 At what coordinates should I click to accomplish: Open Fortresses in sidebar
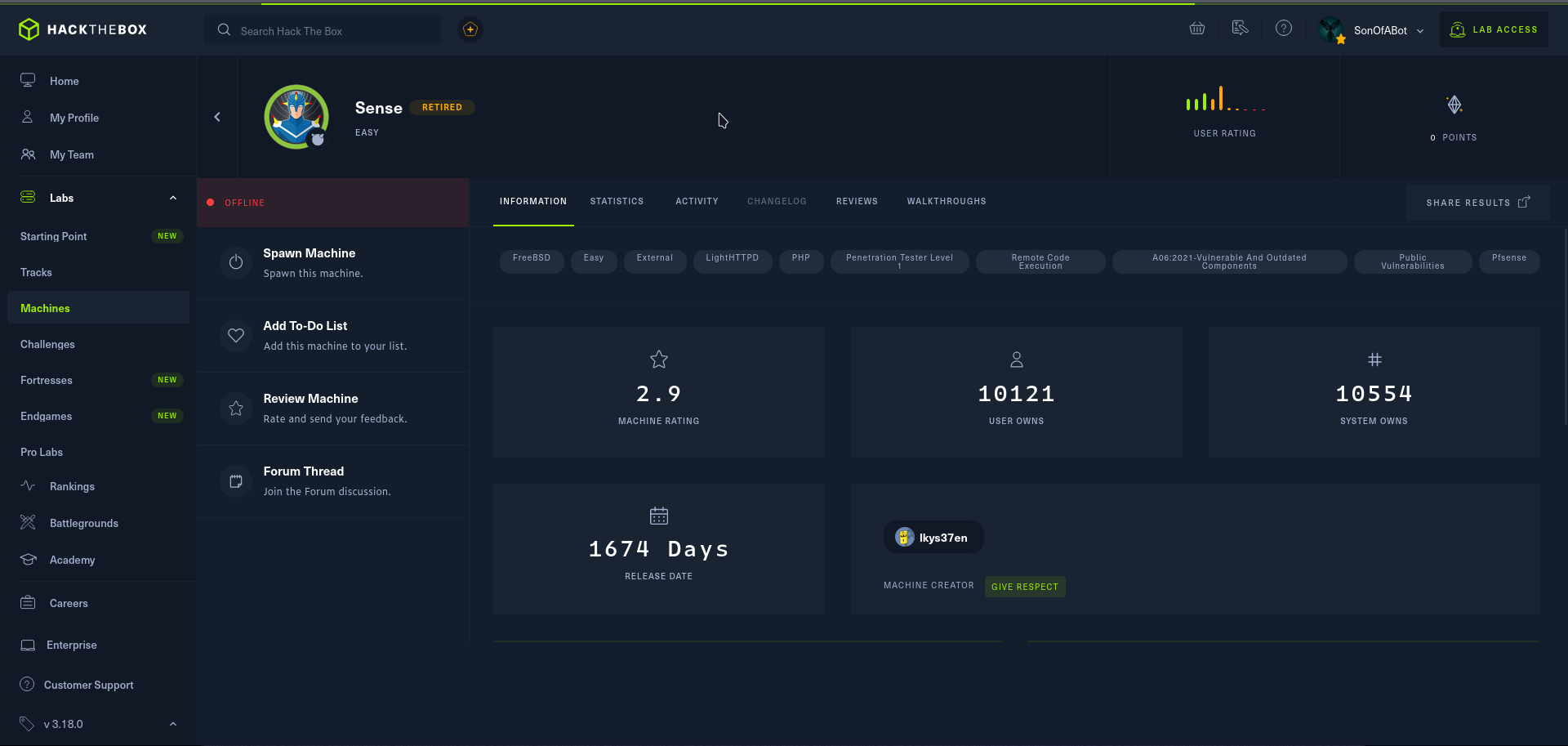(x=47, y=380)
